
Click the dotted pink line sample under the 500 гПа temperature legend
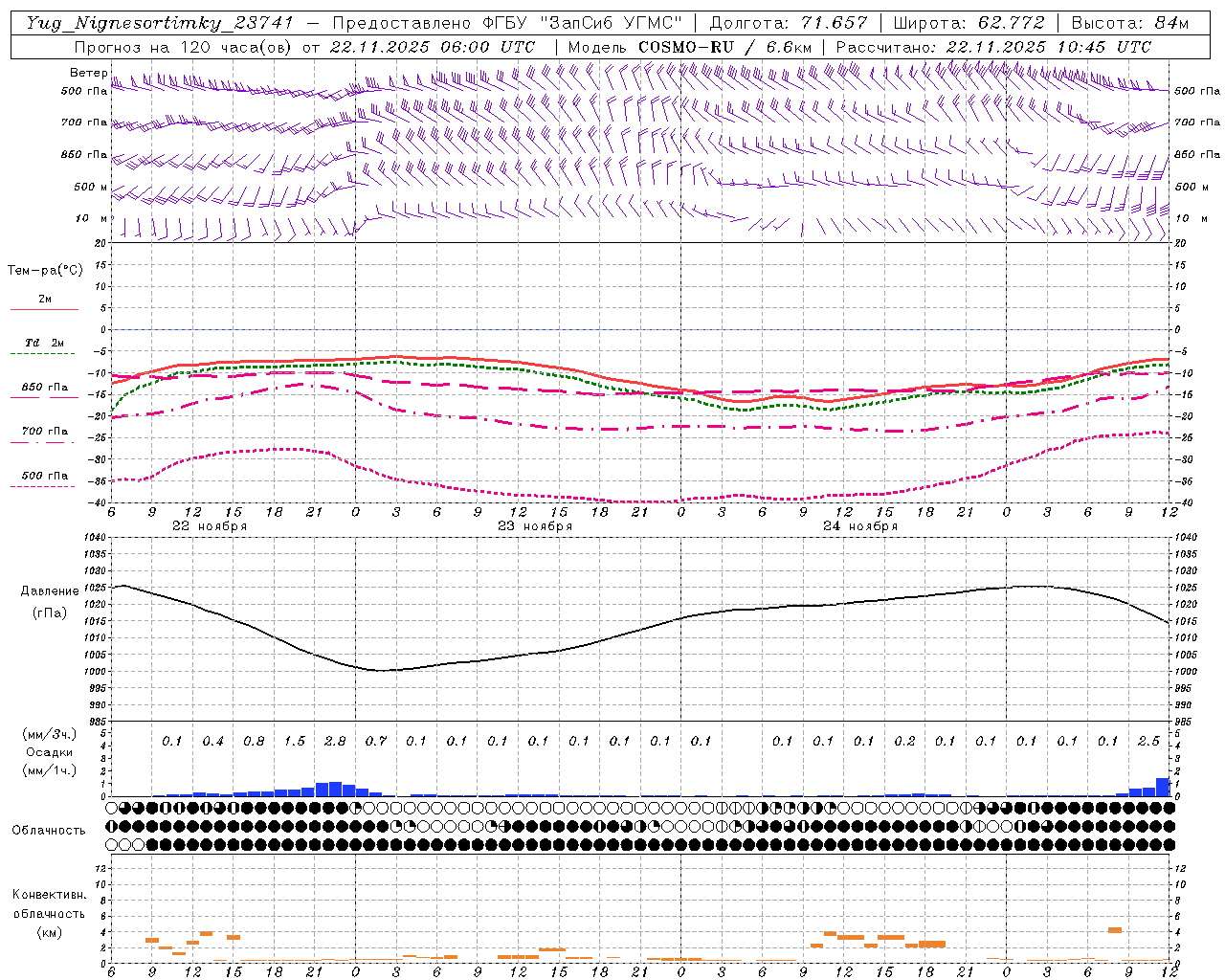[44, 487]
